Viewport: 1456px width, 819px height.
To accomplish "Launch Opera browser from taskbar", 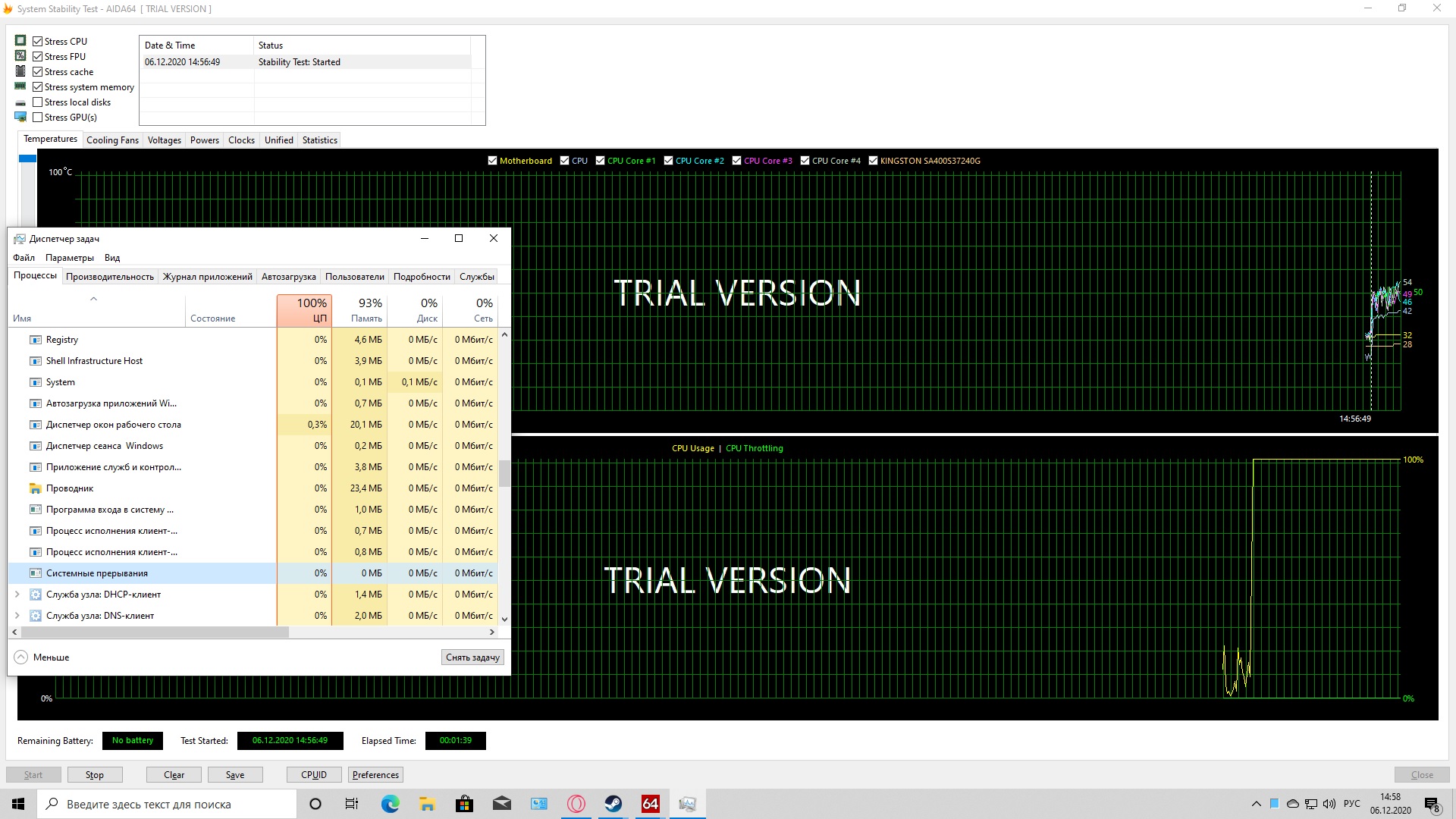I will coord(576,804).
